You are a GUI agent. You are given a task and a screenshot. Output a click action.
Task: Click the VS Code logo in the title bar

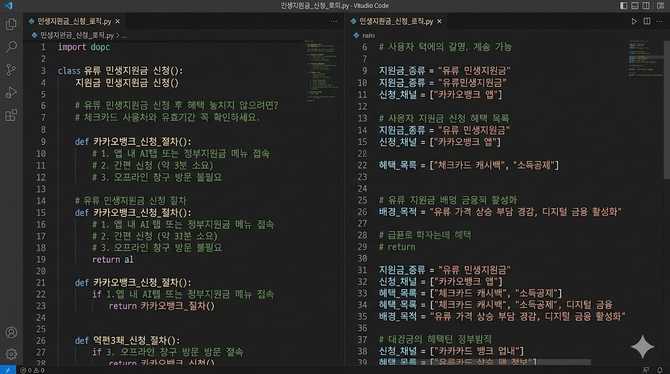pyautogui.click(x=8, y=5)
